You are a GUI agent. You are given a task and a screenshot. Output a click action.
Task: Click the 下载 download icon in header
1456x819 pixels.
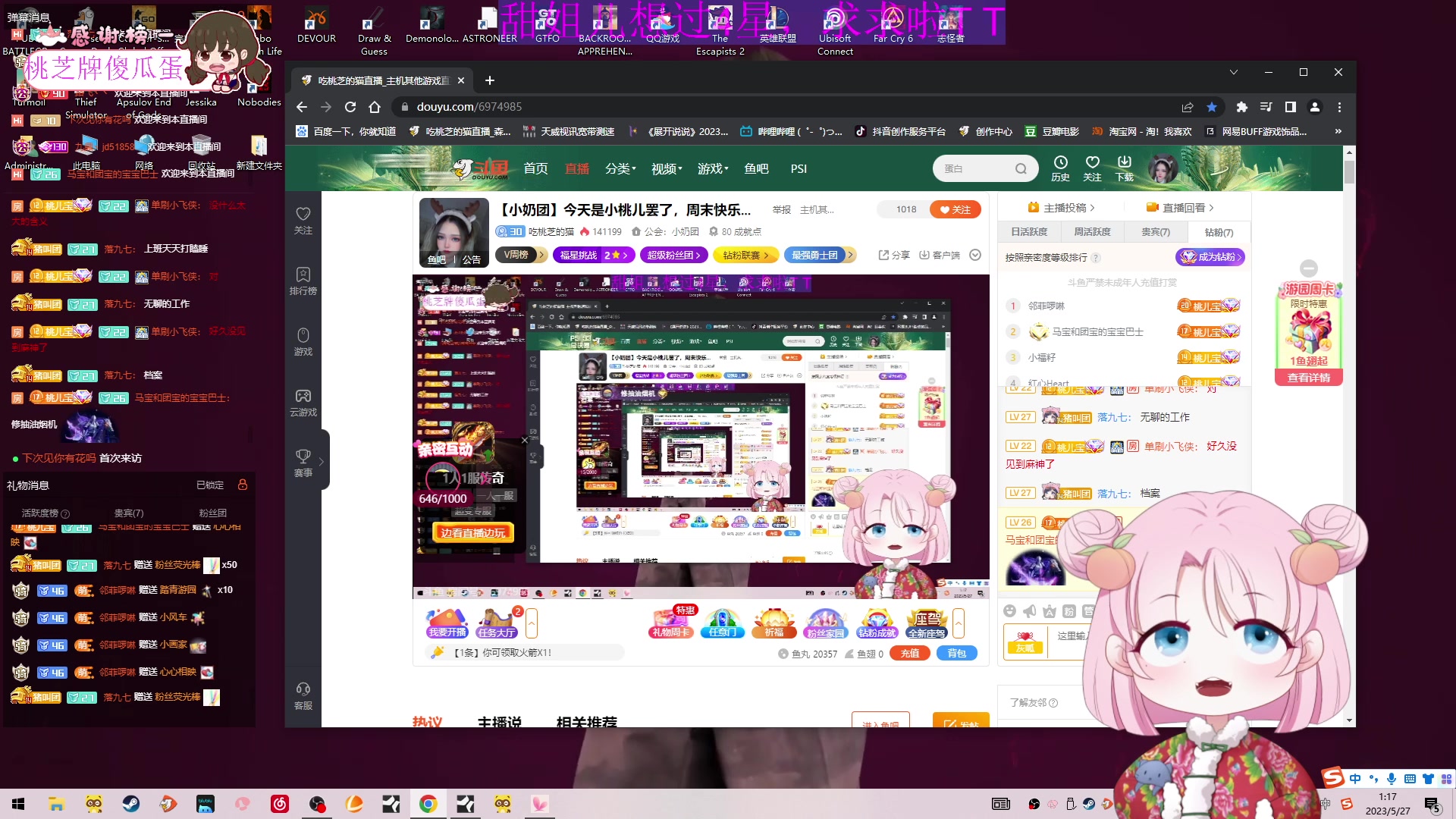tap(1125, 168)
